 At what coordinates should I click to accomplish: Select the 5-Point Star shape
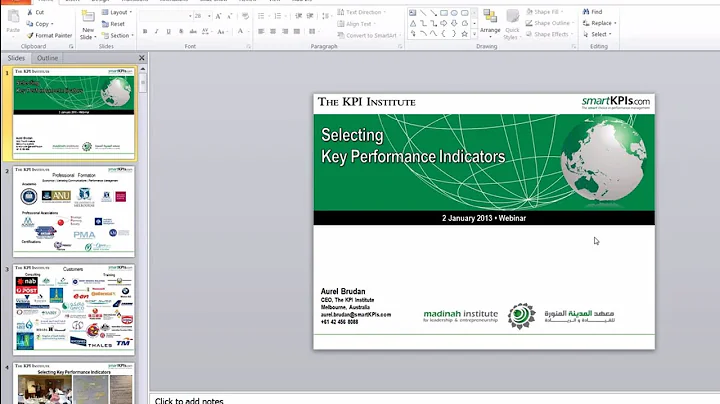pos(465,34)
